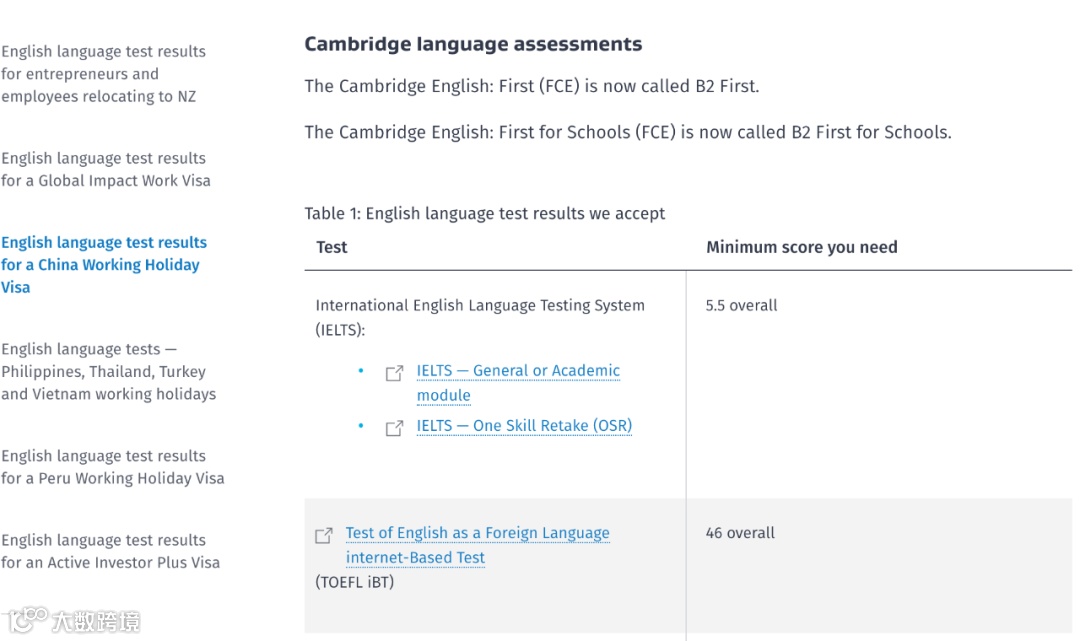
Task: Click the Table 1 caption text
Action: click(485, 213)
